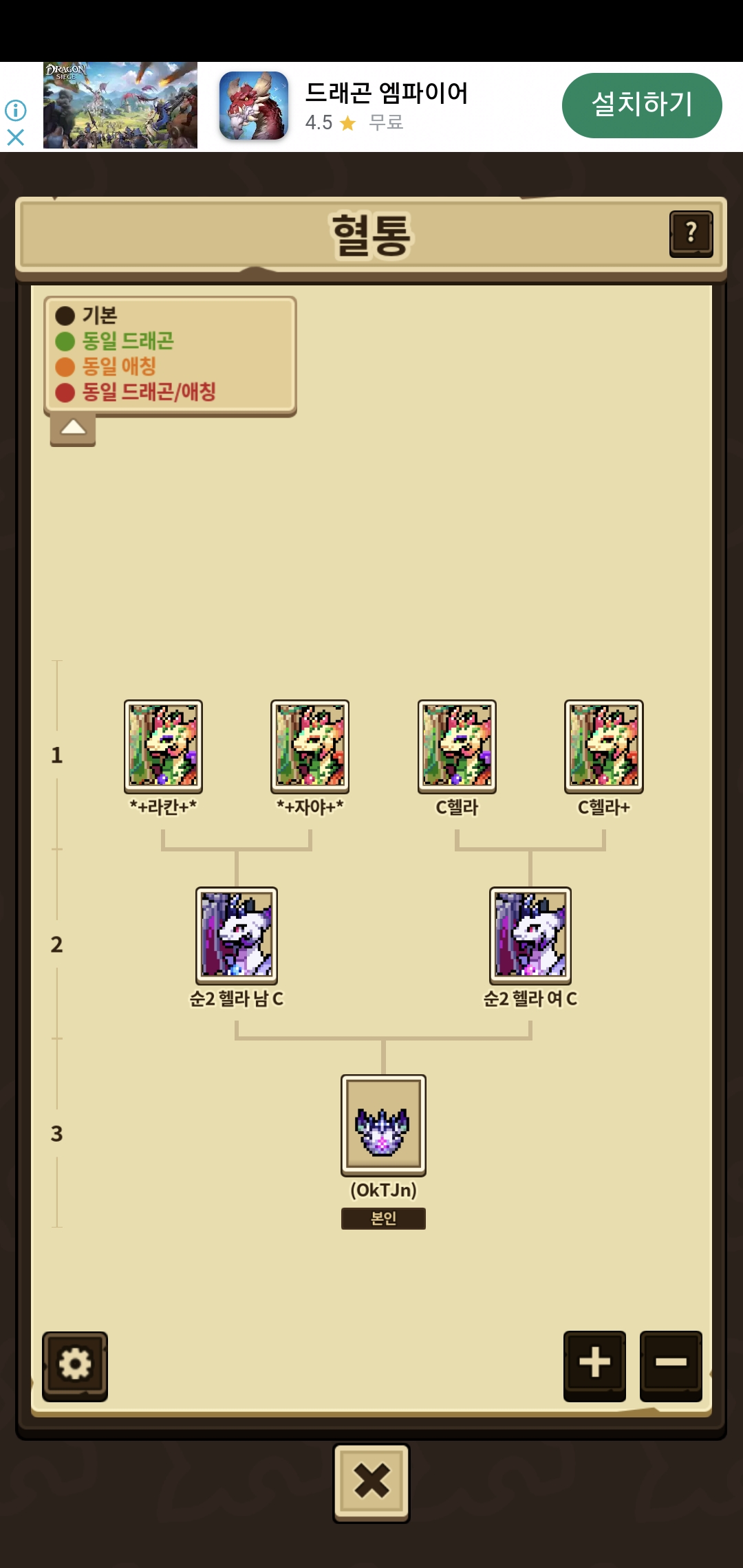
Task: Close the lineage window with X button
Action: [x=371, y=1483]
